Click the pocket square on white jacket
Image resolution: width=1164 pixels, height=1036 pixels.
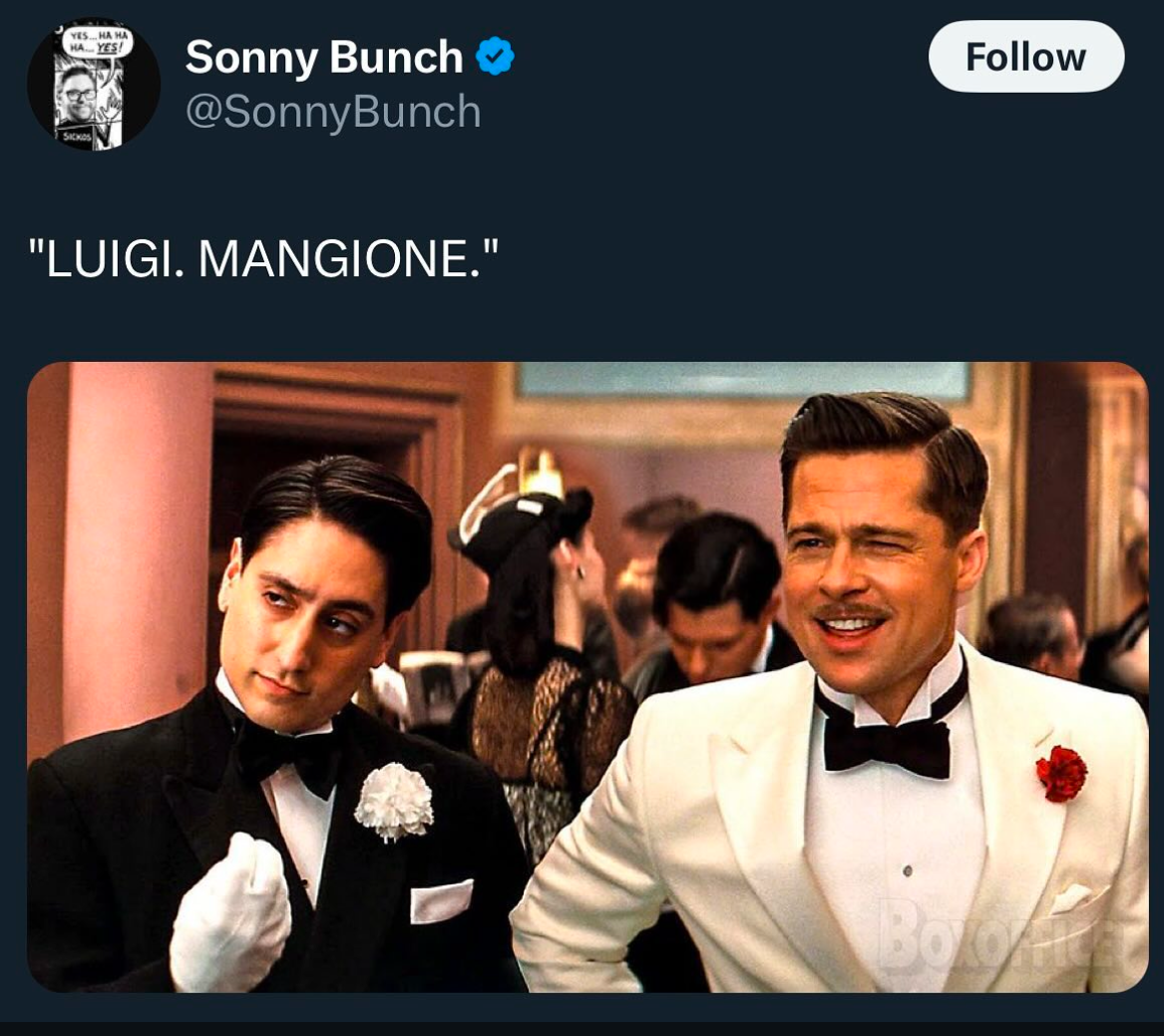click(1072, 898)
